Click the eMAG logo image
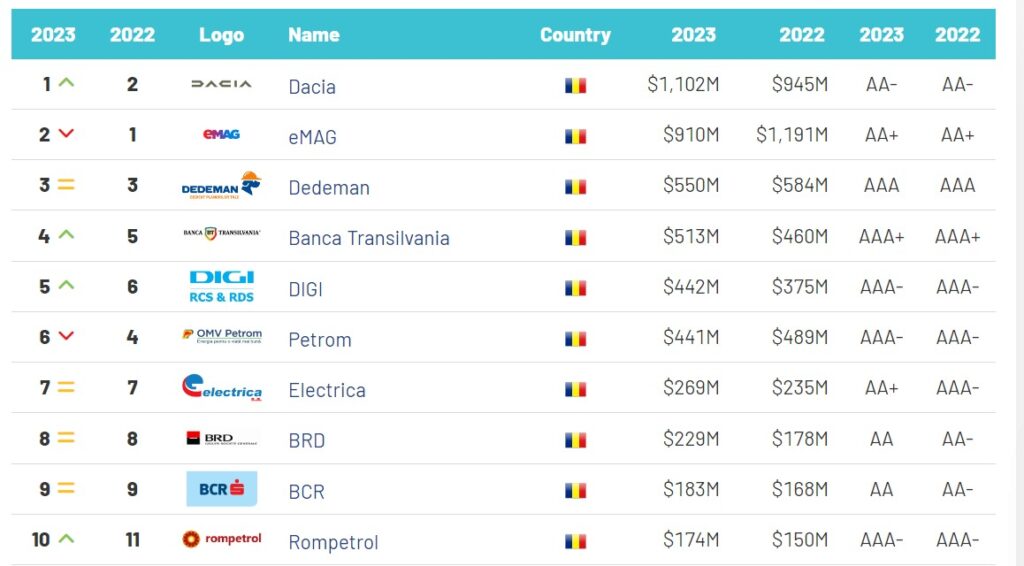Image resolution: width=1024 pixels, height=566 pixels. (x=221, y=134)
